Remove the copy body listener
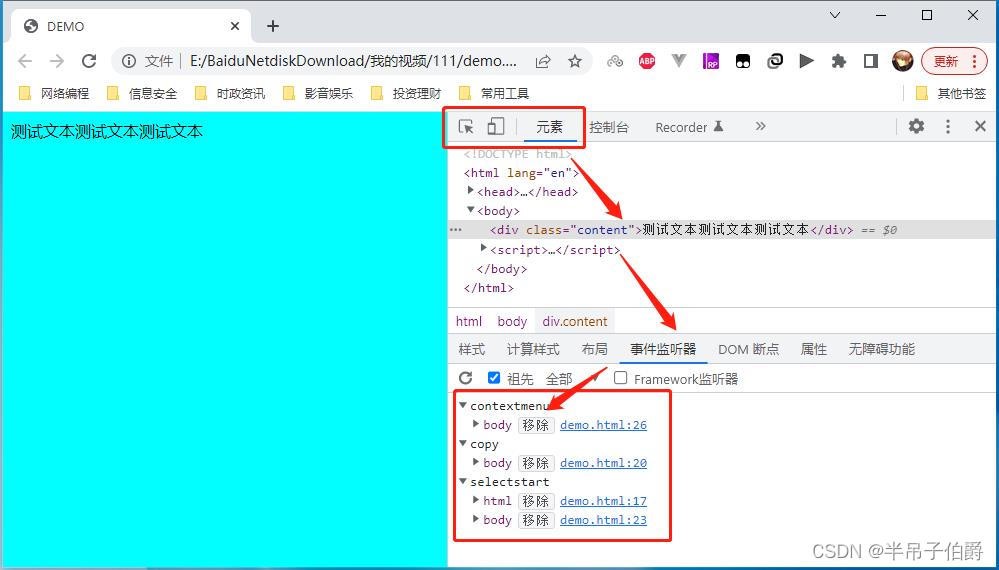 tap(536, 463)
